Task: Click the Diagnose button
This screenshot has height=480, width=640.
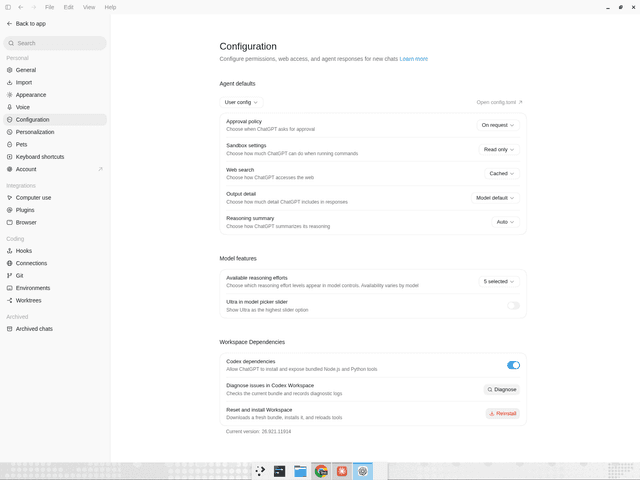Action: pos(502,390)
